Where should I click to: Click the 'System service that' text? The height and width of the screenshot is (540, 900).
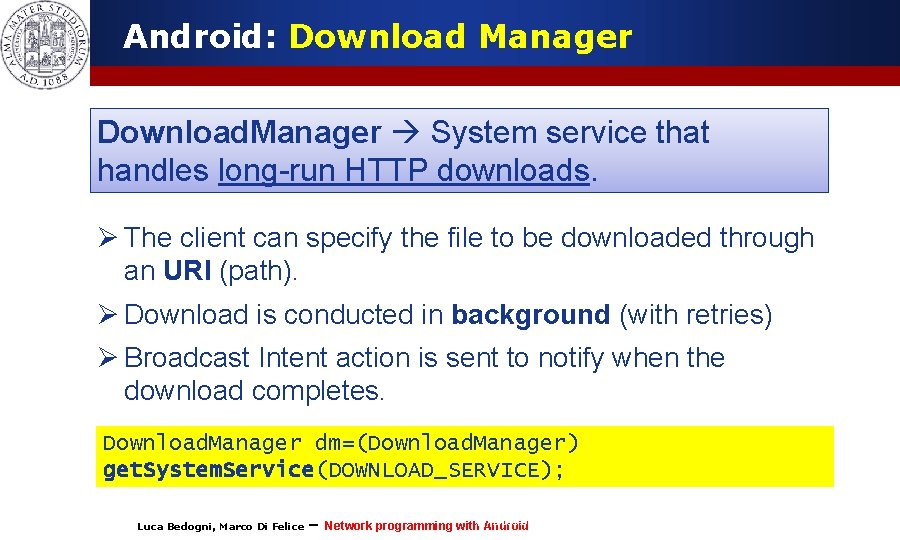[569, 132]
